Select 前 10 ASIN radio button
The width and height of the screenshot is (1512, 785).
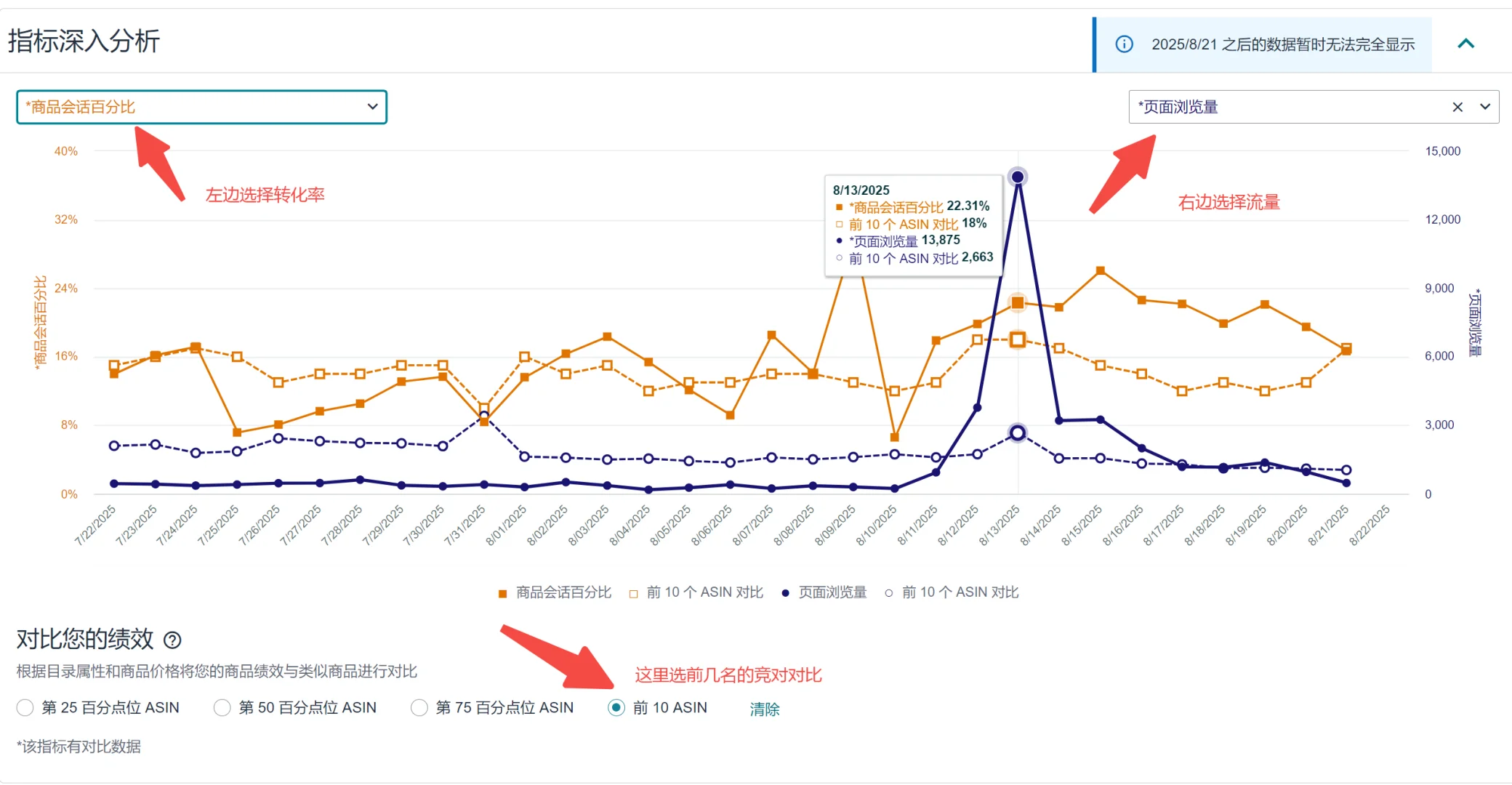[x=616, y=707]
